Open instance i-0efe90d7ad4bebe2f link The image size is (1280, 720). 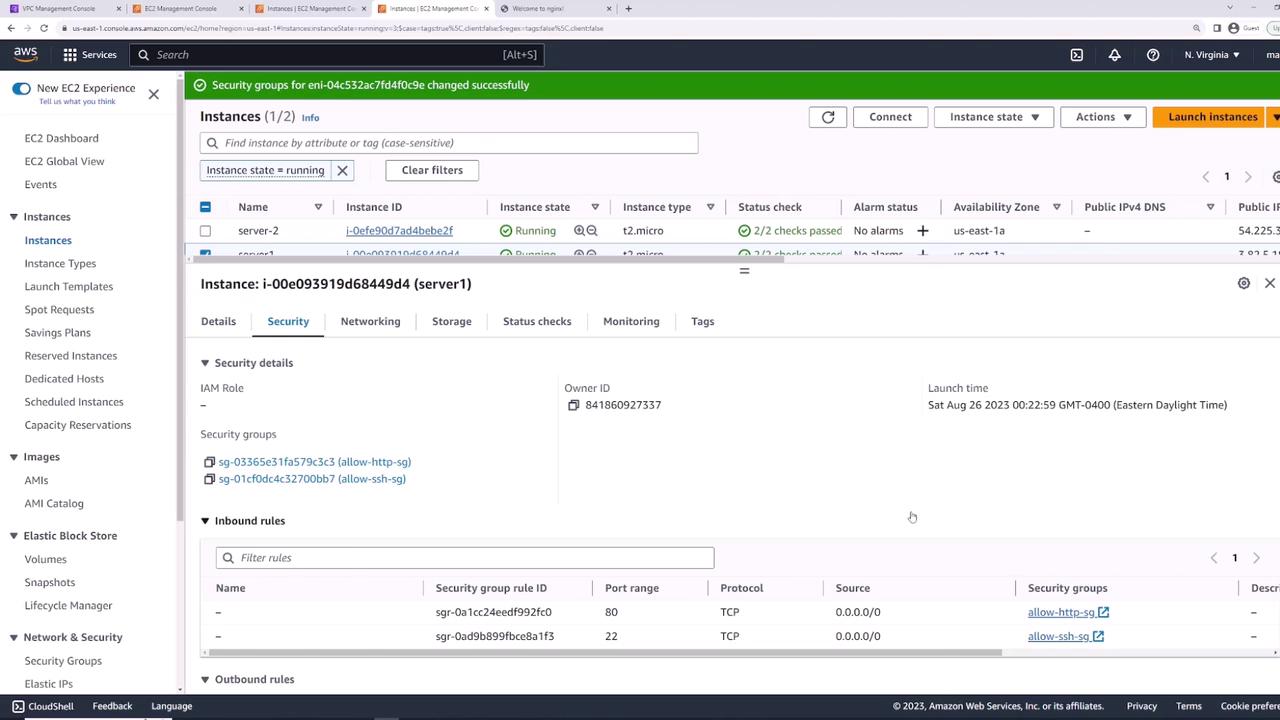399,231
